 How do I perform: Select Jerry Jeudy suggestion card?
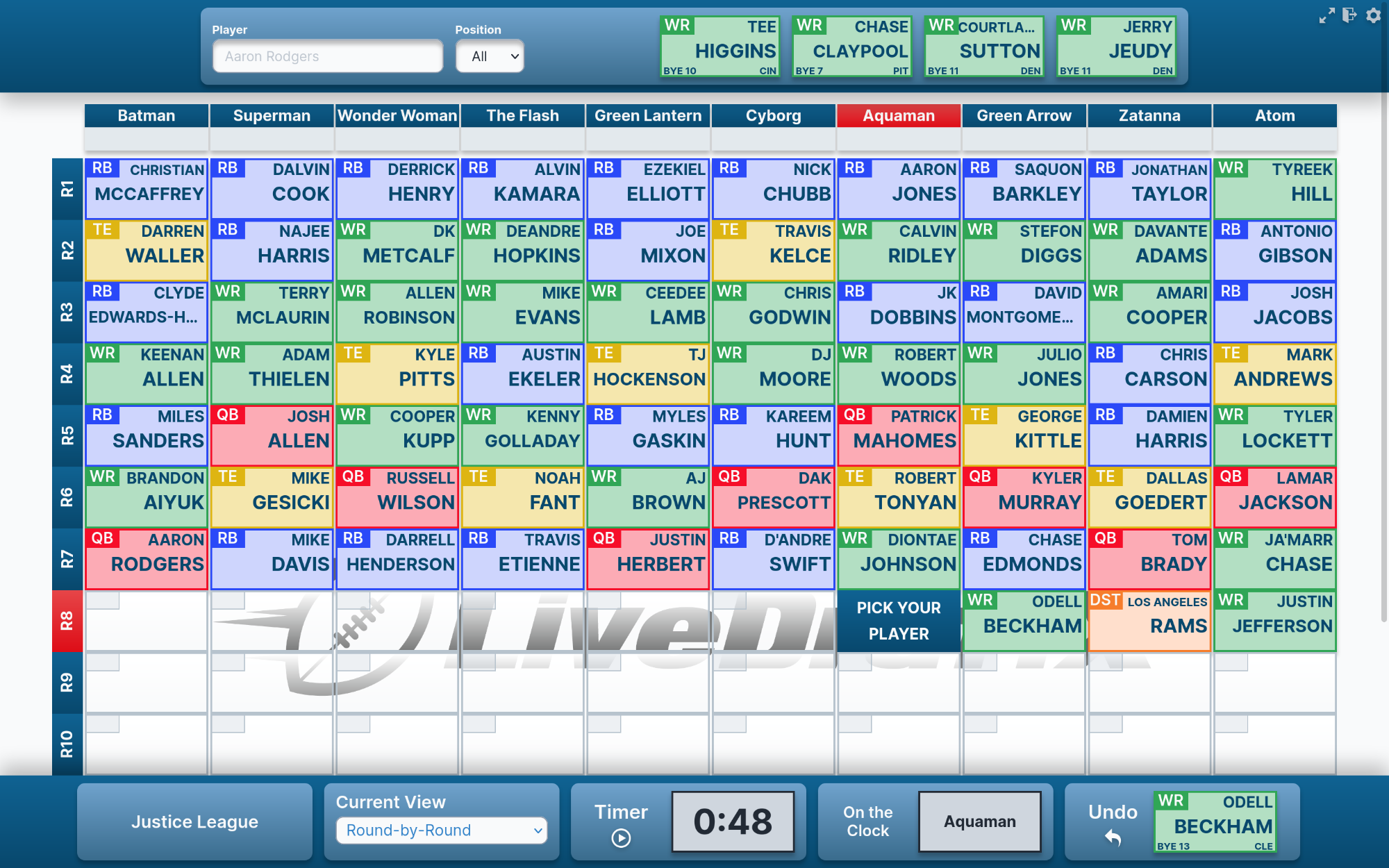click(1115, 47)
